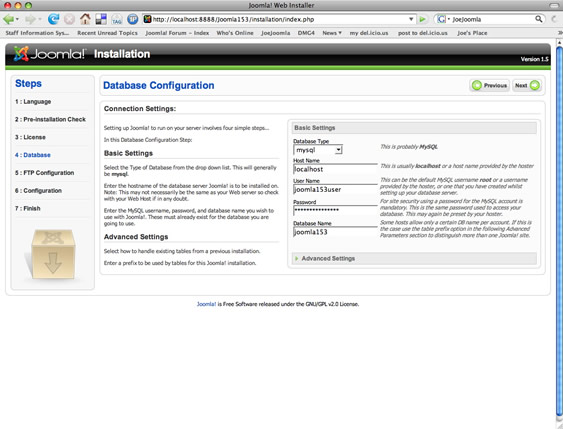Select step 6 : Configuration
The width and height of the screenshot is (563, 429).
38,191
